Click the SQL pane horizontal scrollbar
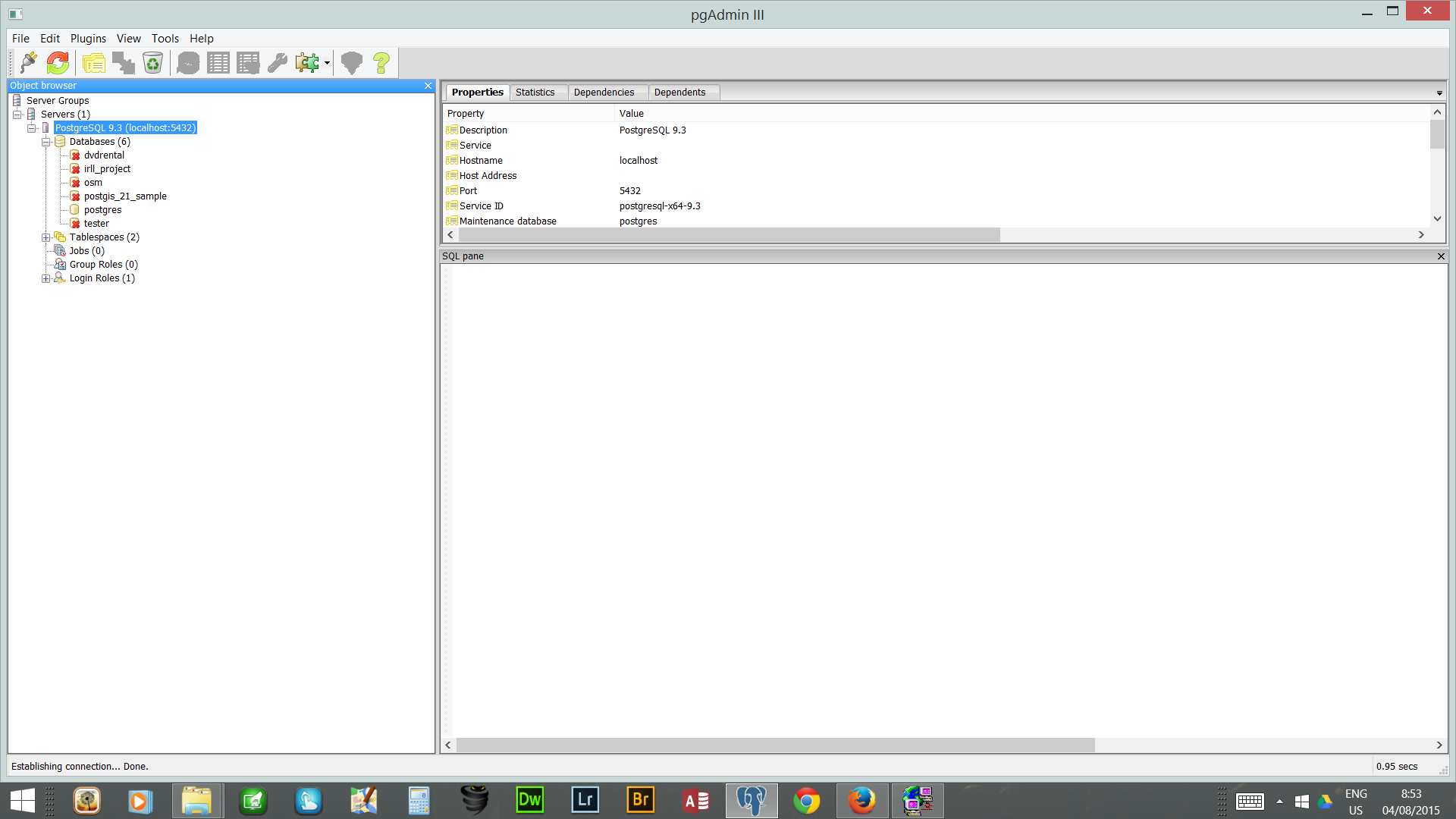Viewport: 1456px width, 819px height. click(775, 745)
